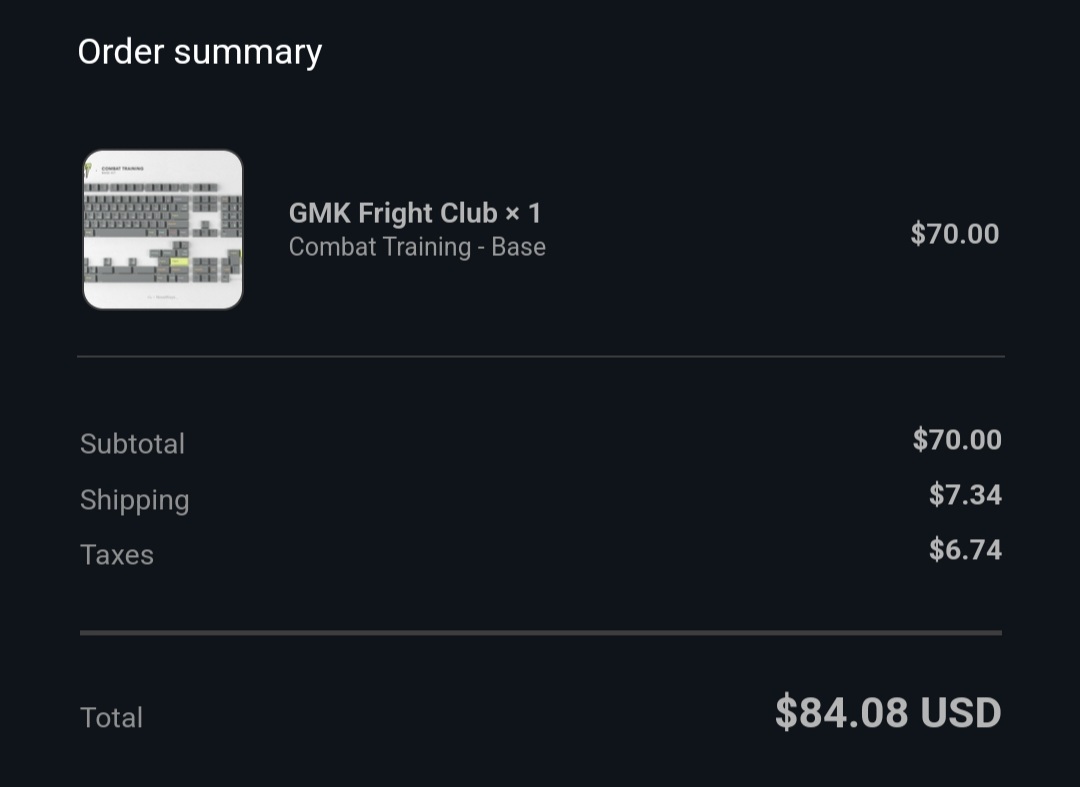The height and width of the screenshot is (787, 1080).
Task: Select the Shipping label
Action: coord(134,501)
